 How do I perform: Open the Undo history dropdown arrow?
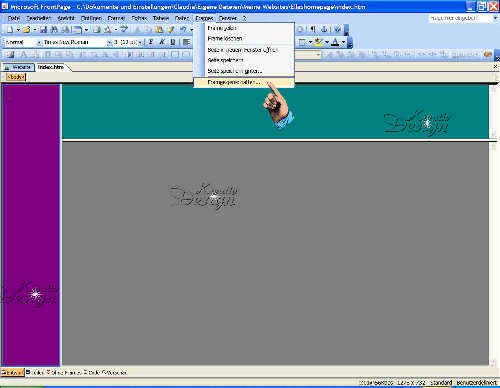(191, 30)
